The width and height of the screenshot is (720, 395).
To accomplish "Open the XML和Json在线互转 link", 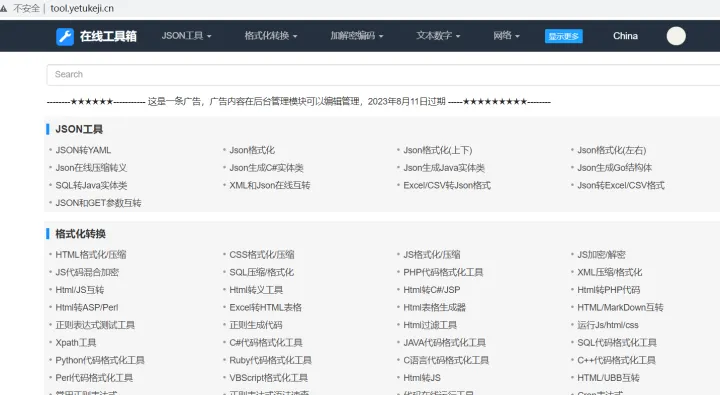I will 270,185.
